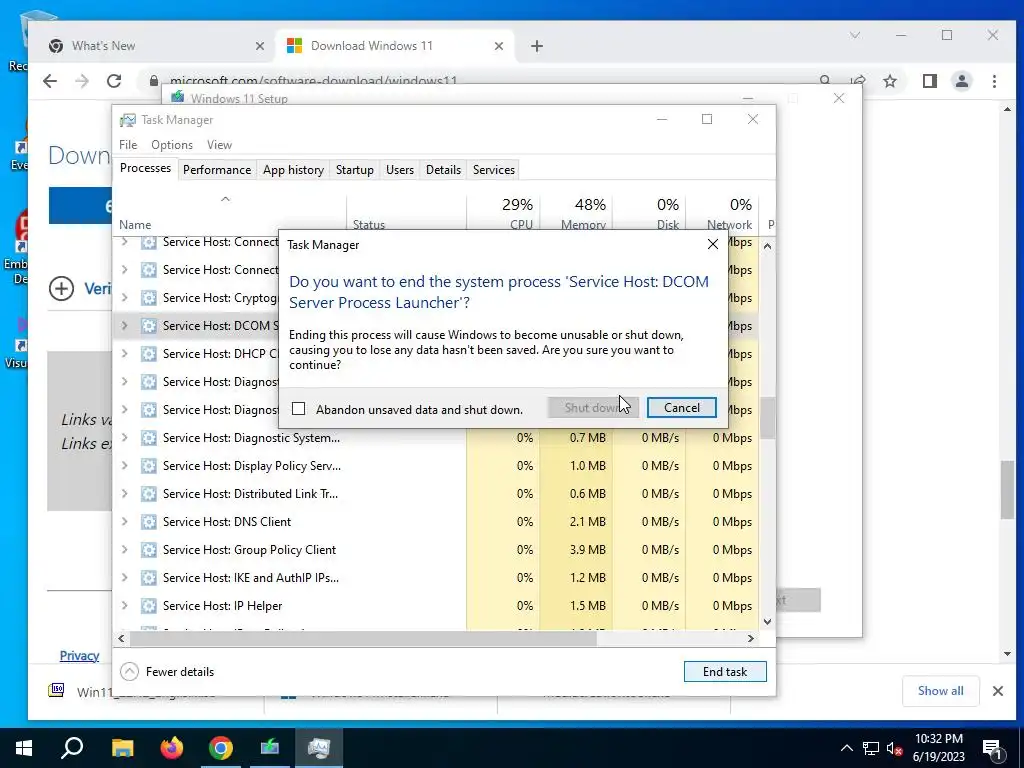
Task: Close the Task Manager confirmation dialog
Action: 712,244
